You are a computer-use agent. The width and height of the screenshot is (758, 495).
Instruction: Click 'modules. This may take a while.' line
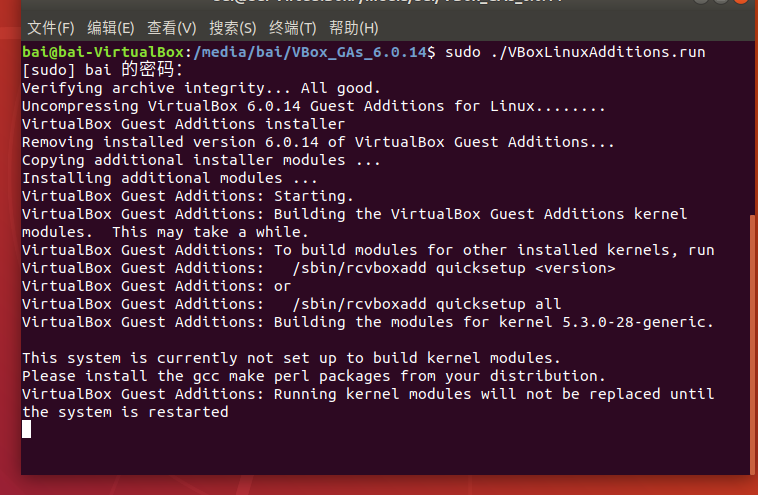click(x=165, y=232)
